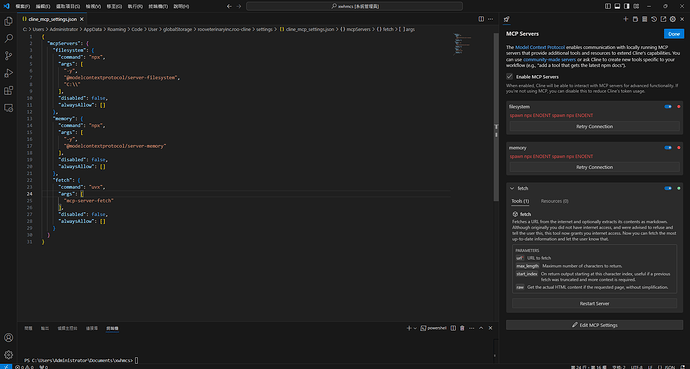Go back with navigation arrow
This screenshot has height=369, width=690.
coord(229,6)
